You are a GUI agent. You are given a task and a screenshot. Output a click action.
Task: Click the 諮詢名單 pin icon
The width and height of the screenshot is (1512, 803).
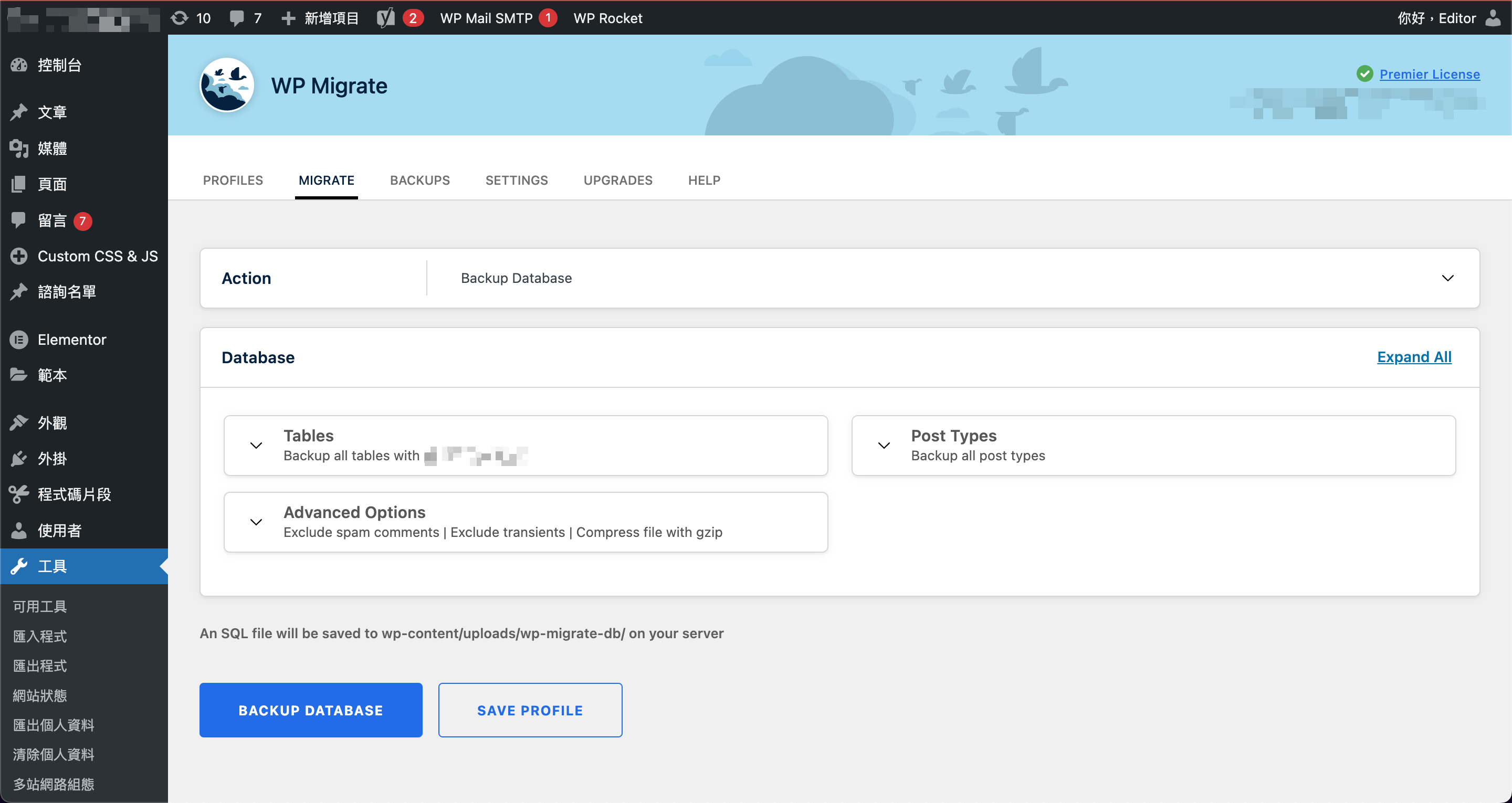(x=19, y=292)
